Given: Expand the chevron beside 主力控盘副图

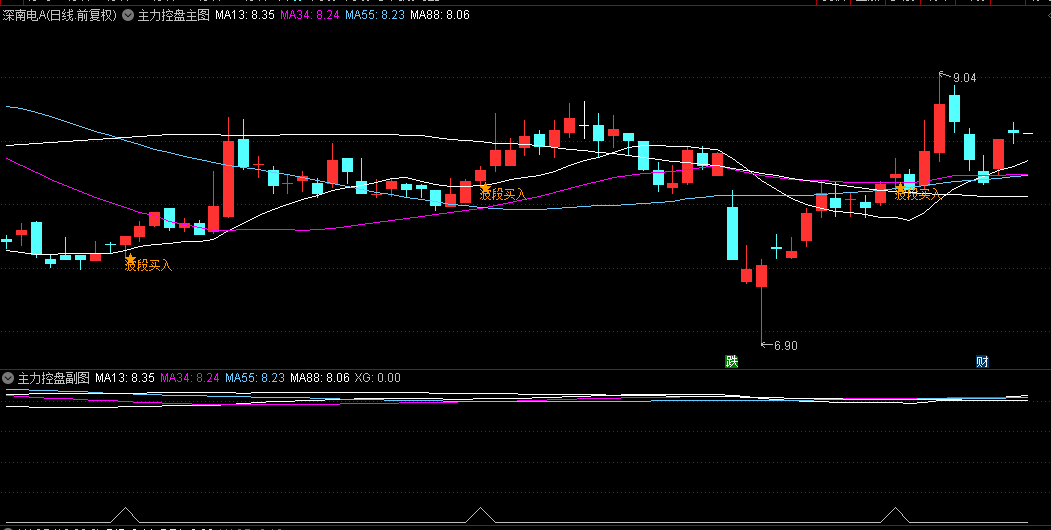Looking at the screenshot, I should tap(8, 378).
